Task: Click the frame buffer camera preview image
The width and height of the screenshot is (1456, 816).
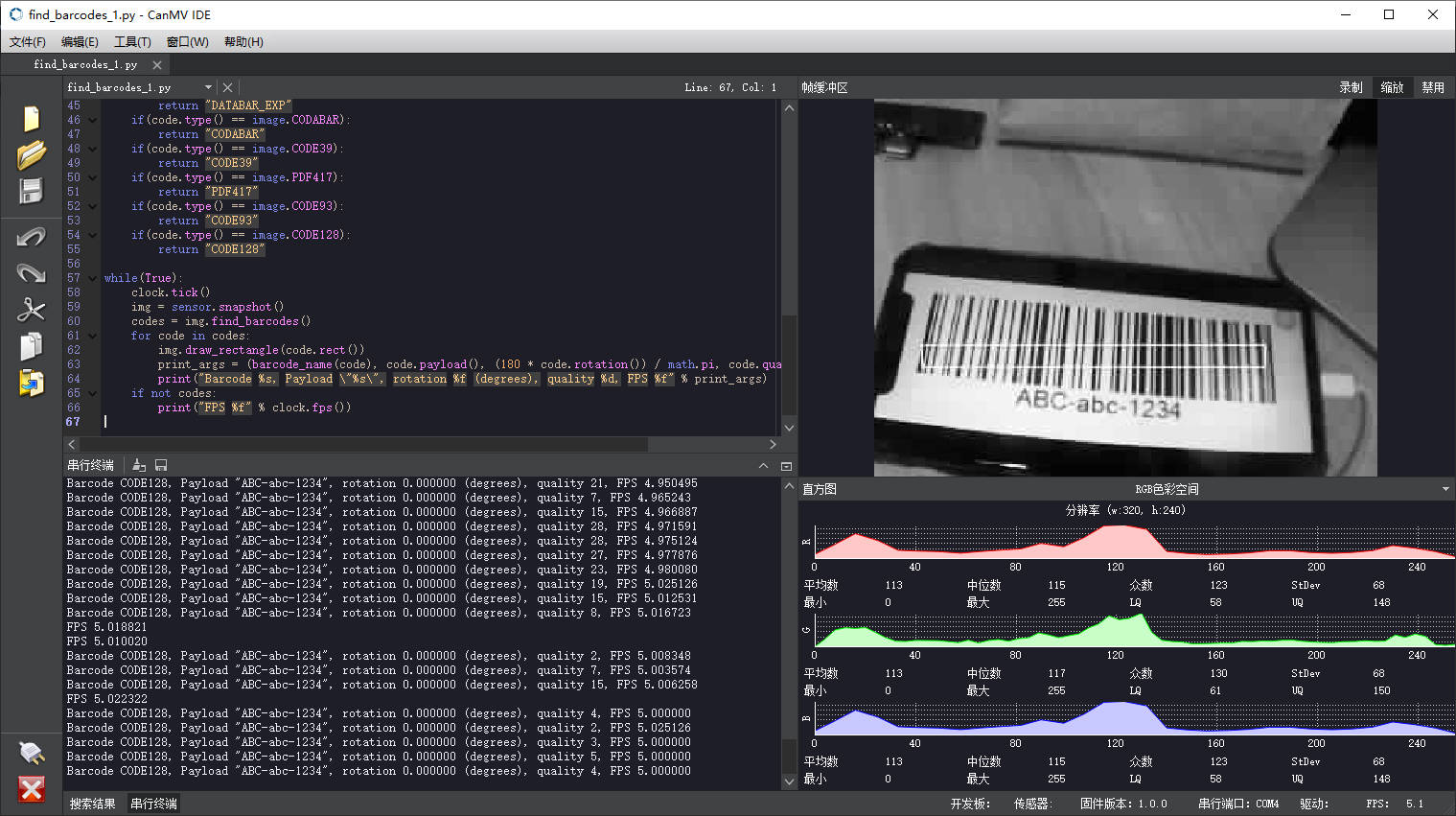Action: [x=1125, y=288]
